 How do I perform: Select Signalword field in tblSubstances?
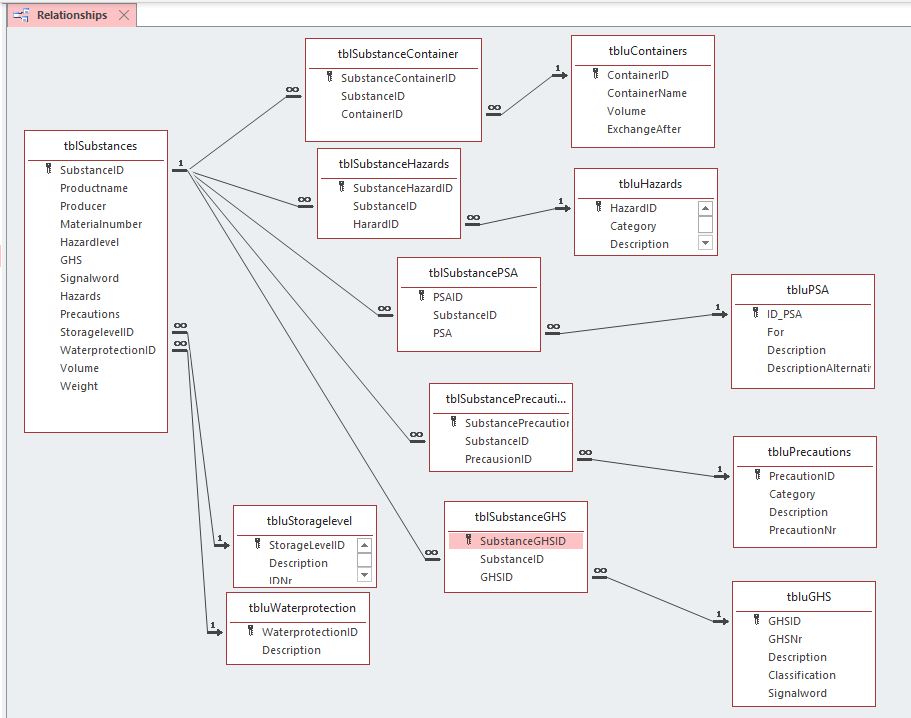pyautogui.click(x=89, y=278)
